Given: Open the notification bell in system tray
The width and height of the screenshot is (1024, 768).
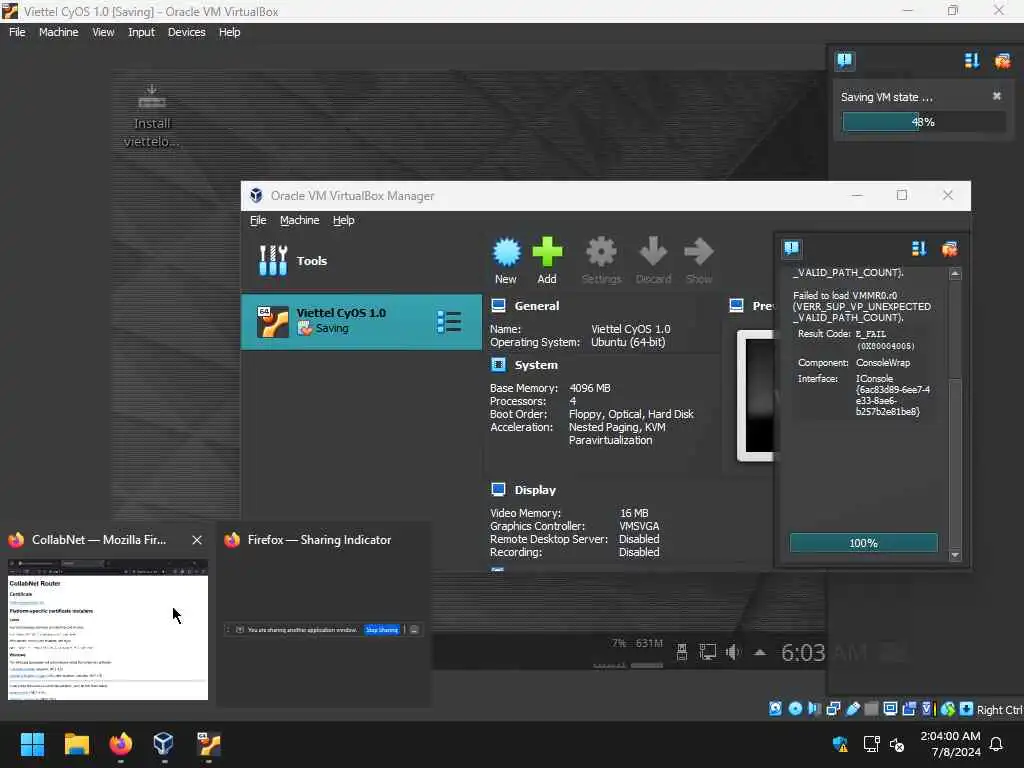Looking at the screenshot, I should (x=997, y=744).
